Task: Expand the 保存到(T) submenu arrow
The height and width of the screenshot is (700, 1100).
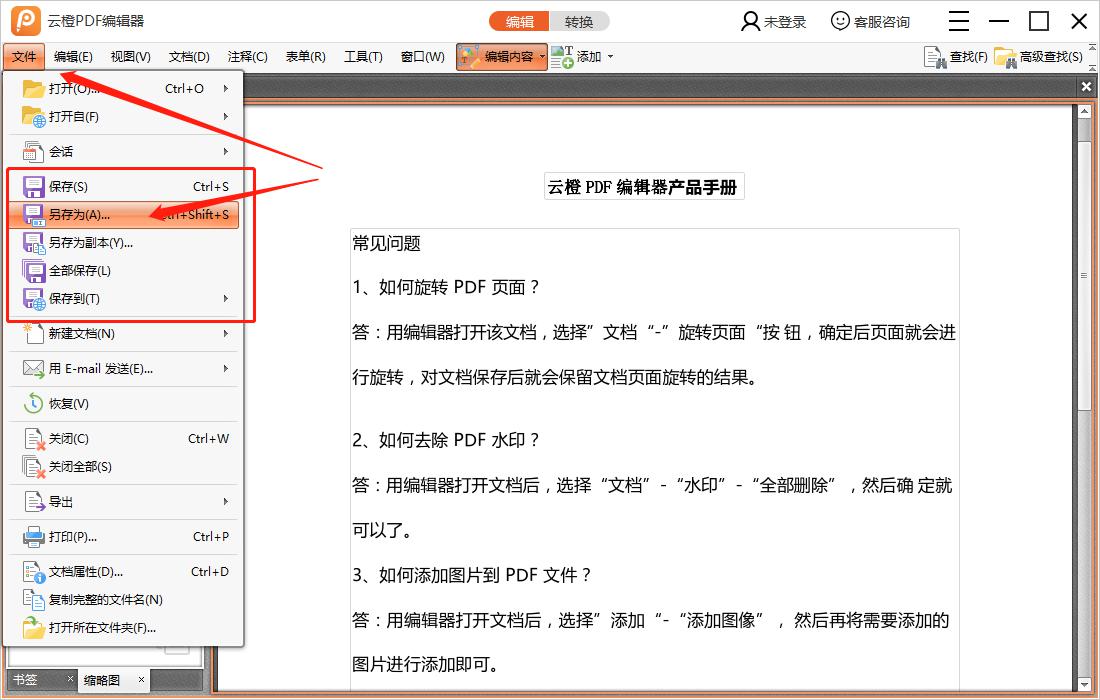Action: point(226,299)
